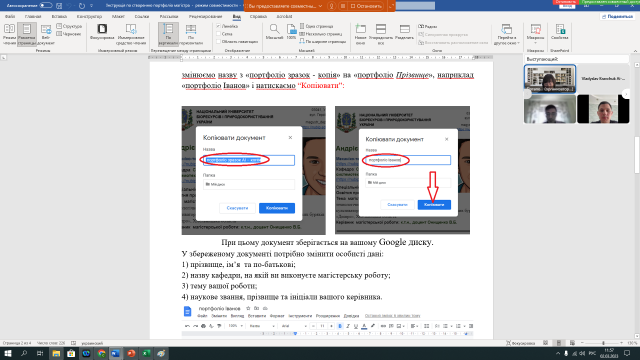The height and width of the screenshot is (360, 640).
Task: Click the Redo icon in title bar
Action: pos(82,6)
